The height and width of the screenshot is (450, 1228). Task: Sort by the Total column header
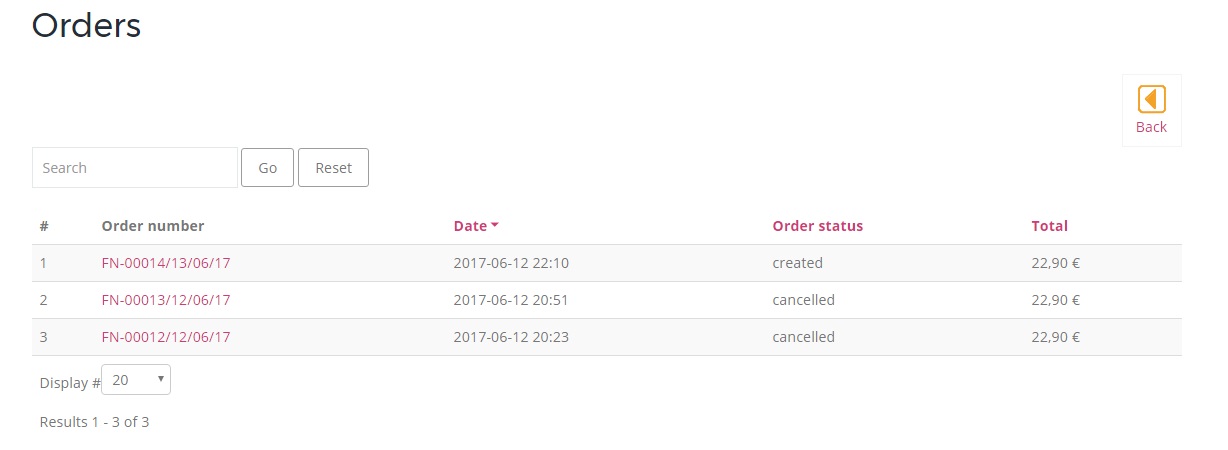coord(1049,226)
